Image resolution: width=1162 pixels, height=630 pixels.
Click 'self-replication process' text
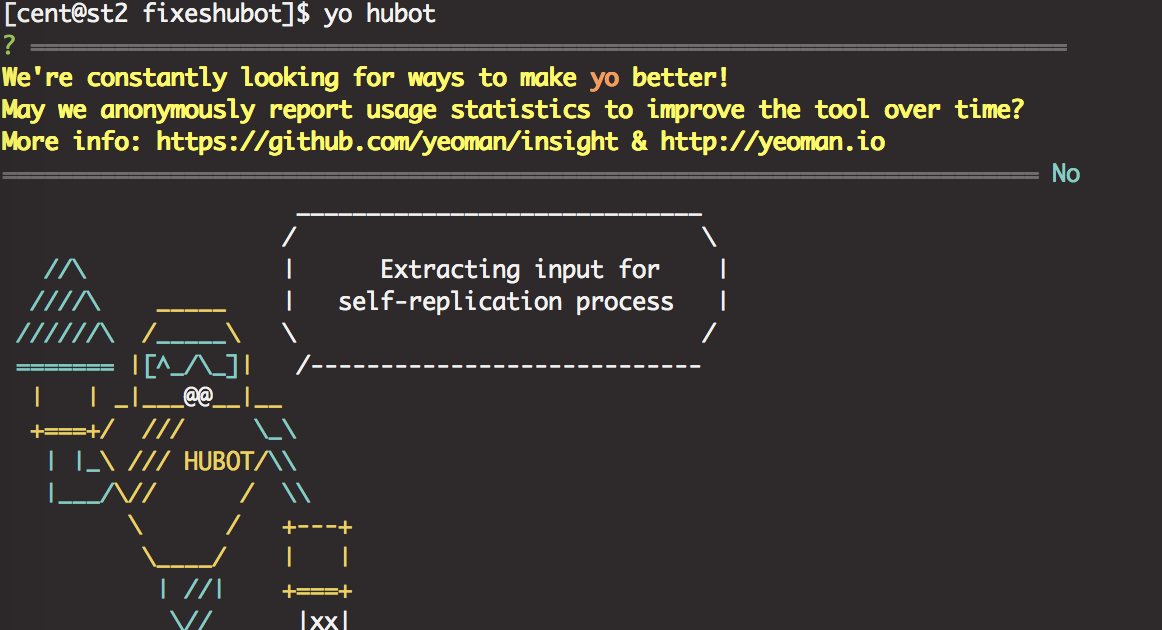point(505,302)
